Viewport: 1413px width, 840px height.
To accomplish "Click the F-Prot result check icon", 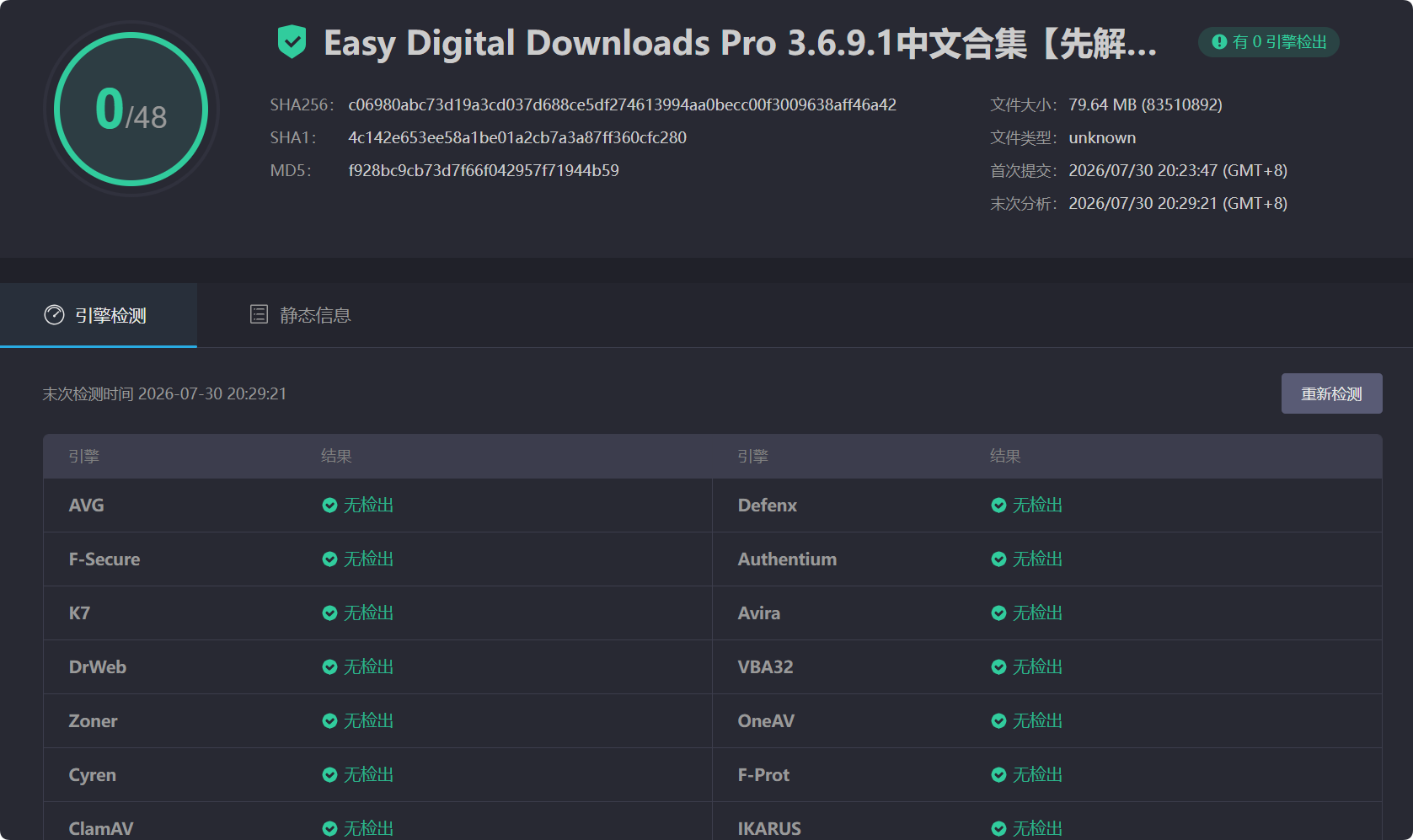I will point(998,775).
